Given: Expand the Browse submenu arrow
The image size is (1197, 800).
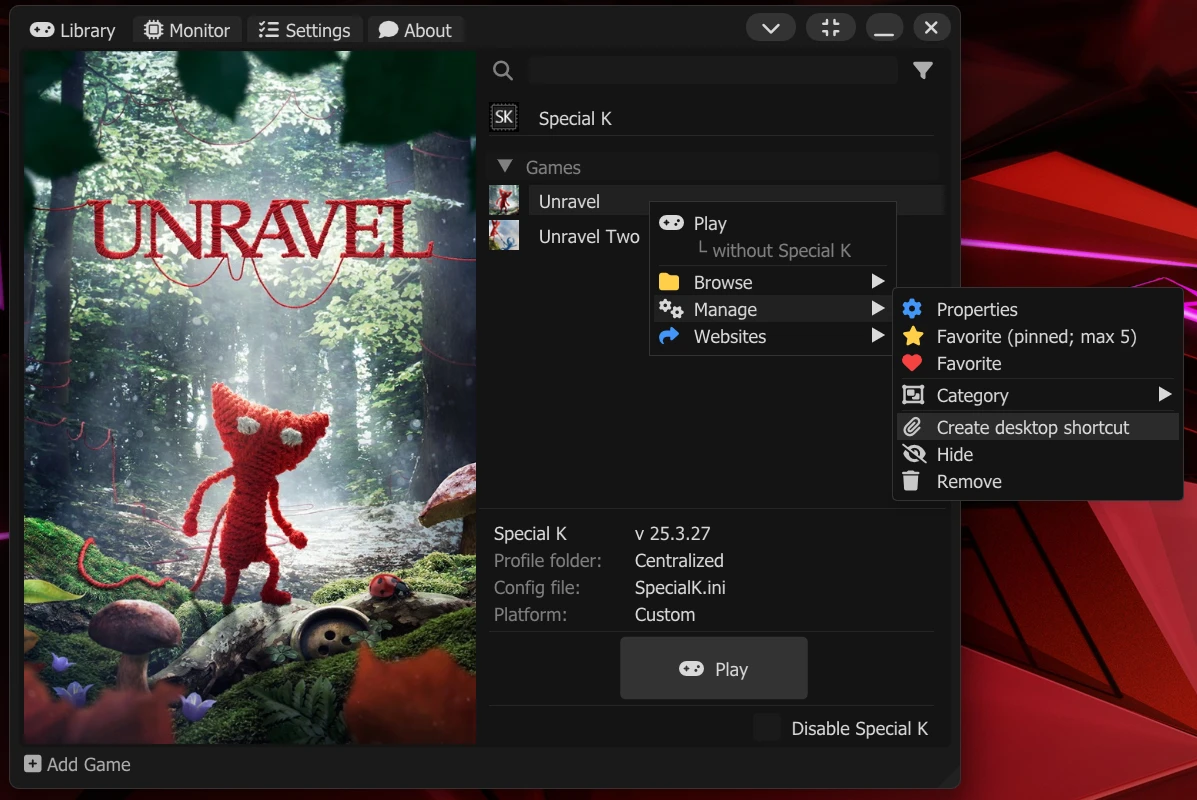Looking at the screenshot, I should point(878,282).
